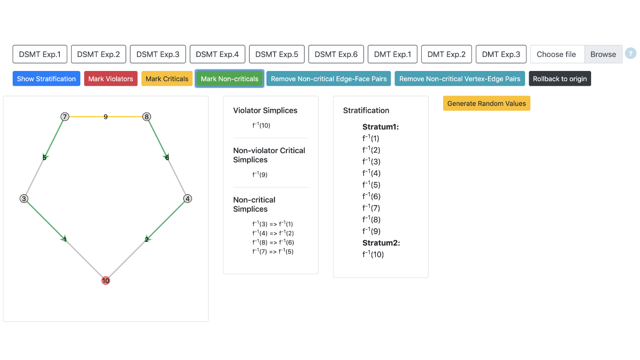Remove Non-critical Vertex-Edge Pairs

pyautogui.click(x=460, y=79)
